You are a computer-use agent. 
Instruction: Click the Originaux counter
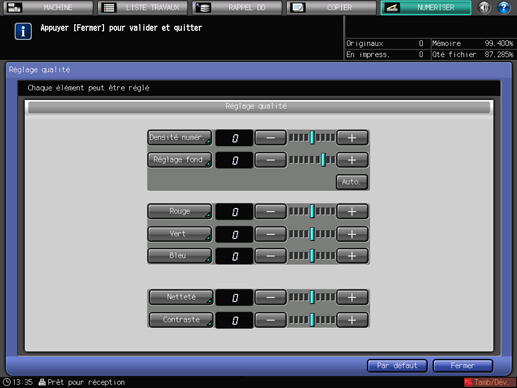click(385, 43)
